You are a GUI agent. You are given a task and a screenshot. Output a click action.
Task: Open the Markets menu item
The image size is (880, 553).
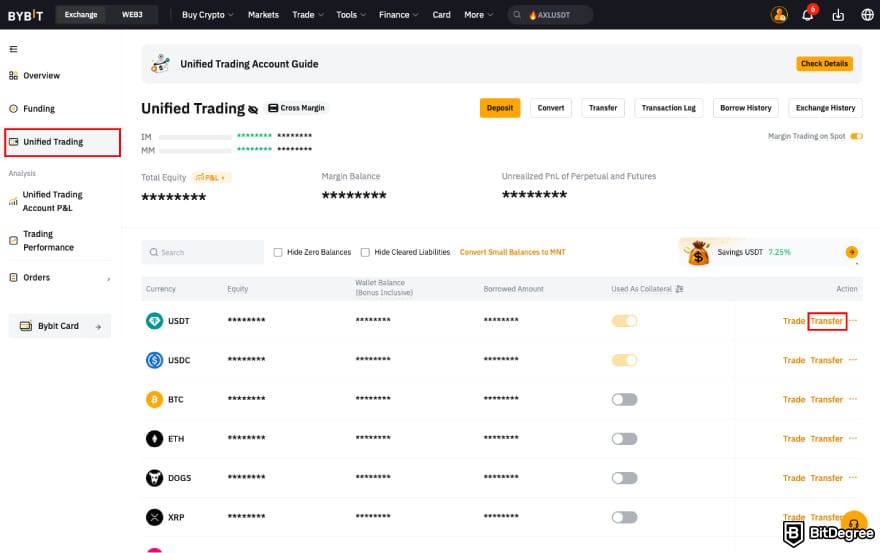(x=263, y=15)
